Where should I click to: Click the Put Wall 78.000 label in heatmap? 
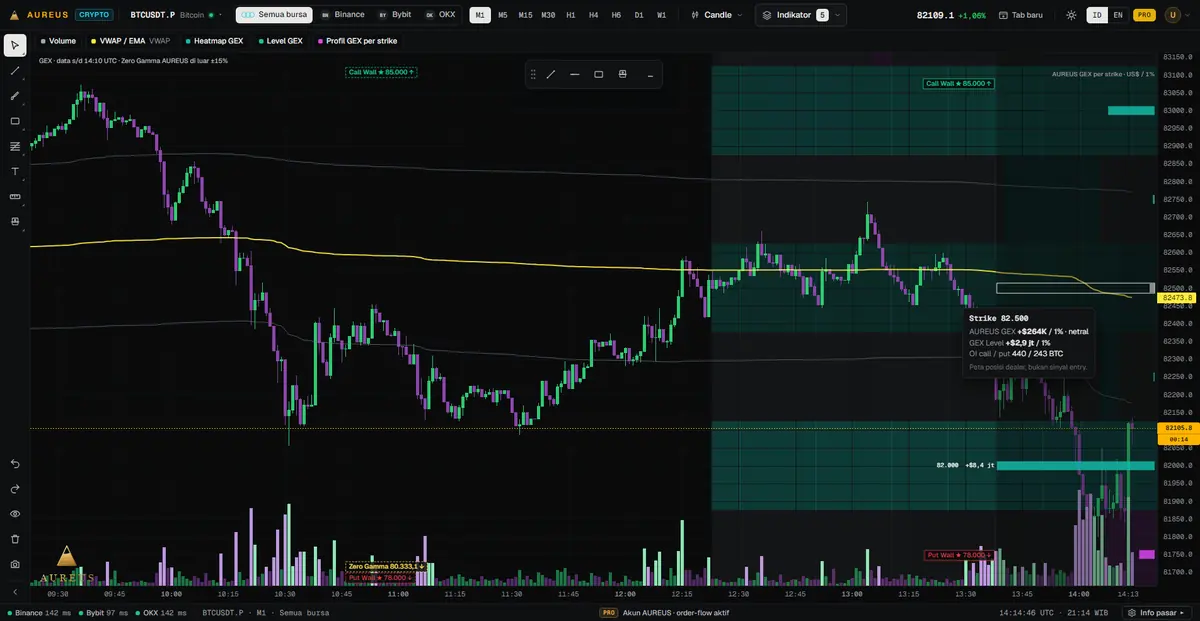coord(960,554)
